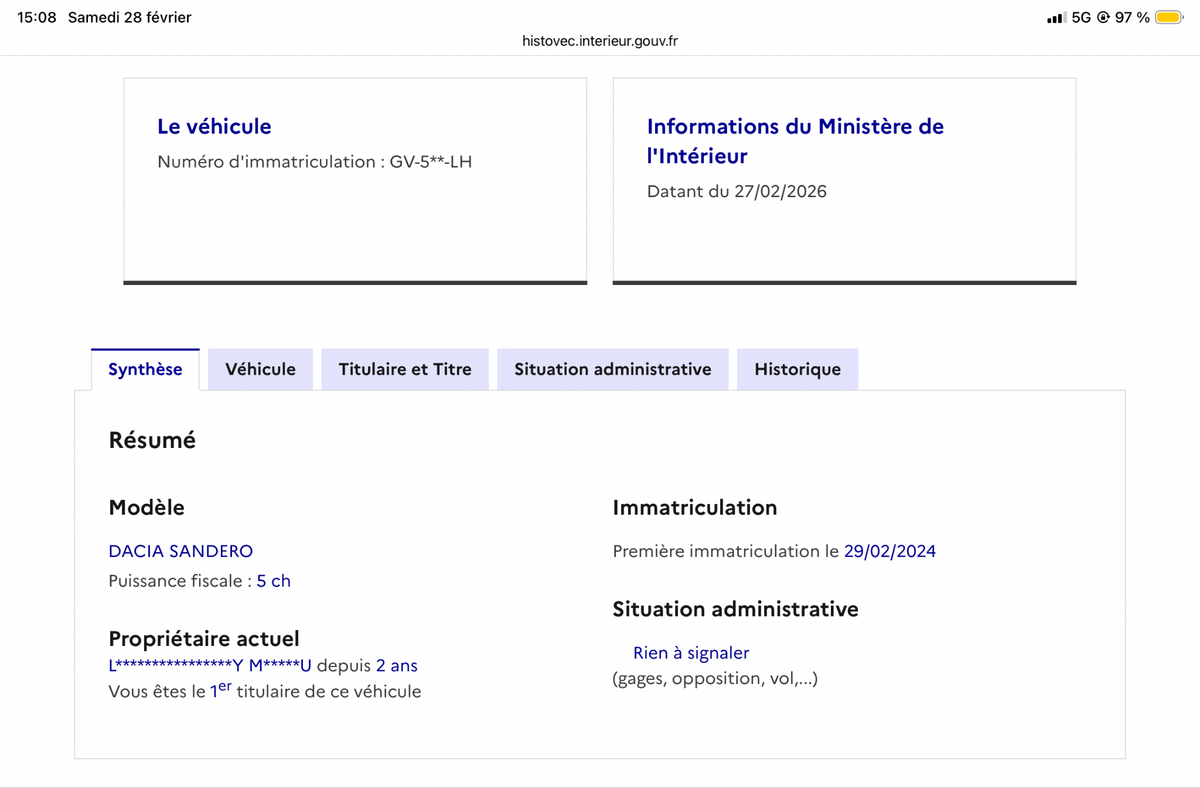
Task: Click the 2 ans ownership duration
Action: (397, 666)
